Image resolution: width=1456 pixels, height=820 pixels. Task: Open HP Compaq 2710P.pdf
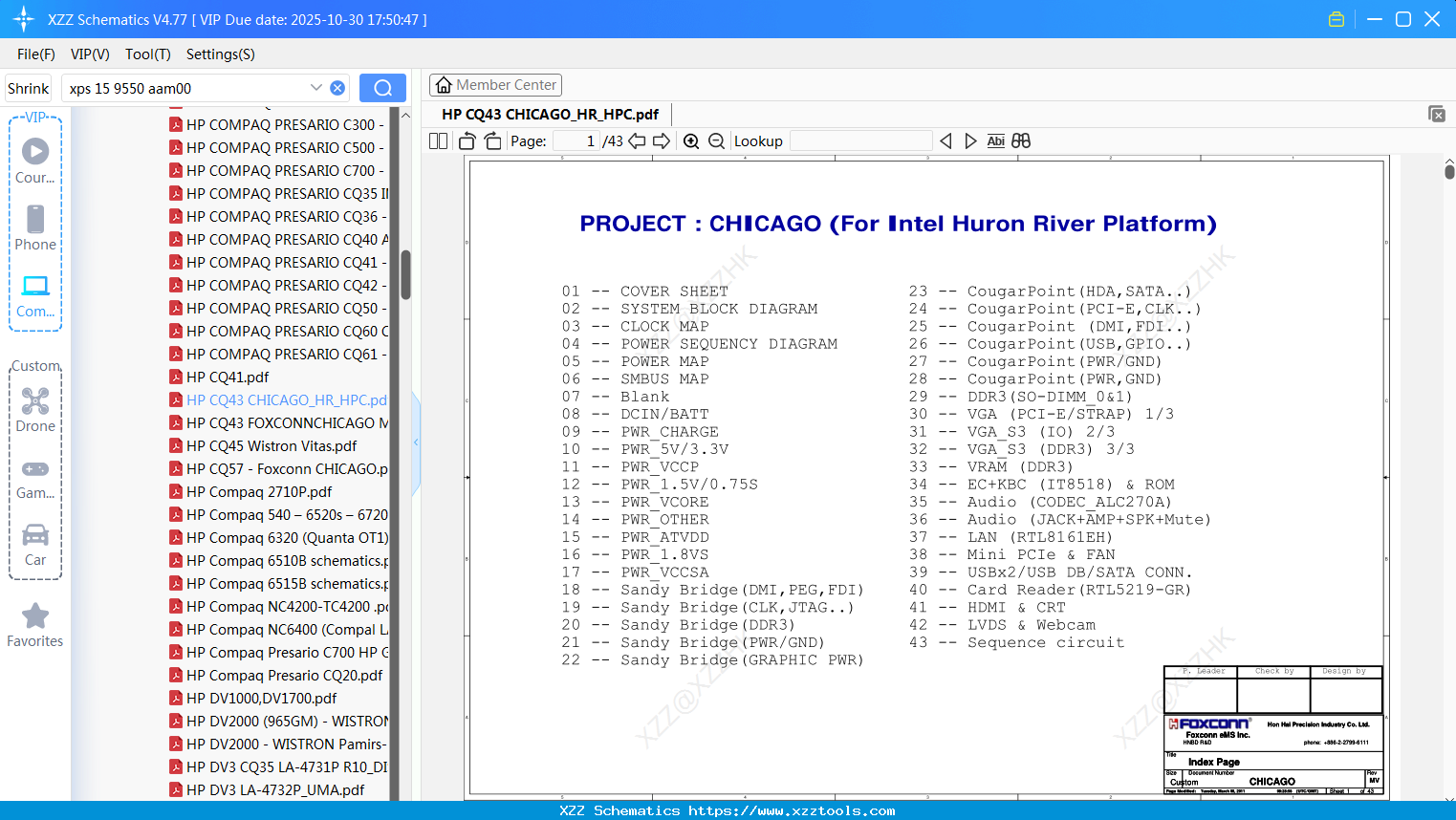pos(250,491)
